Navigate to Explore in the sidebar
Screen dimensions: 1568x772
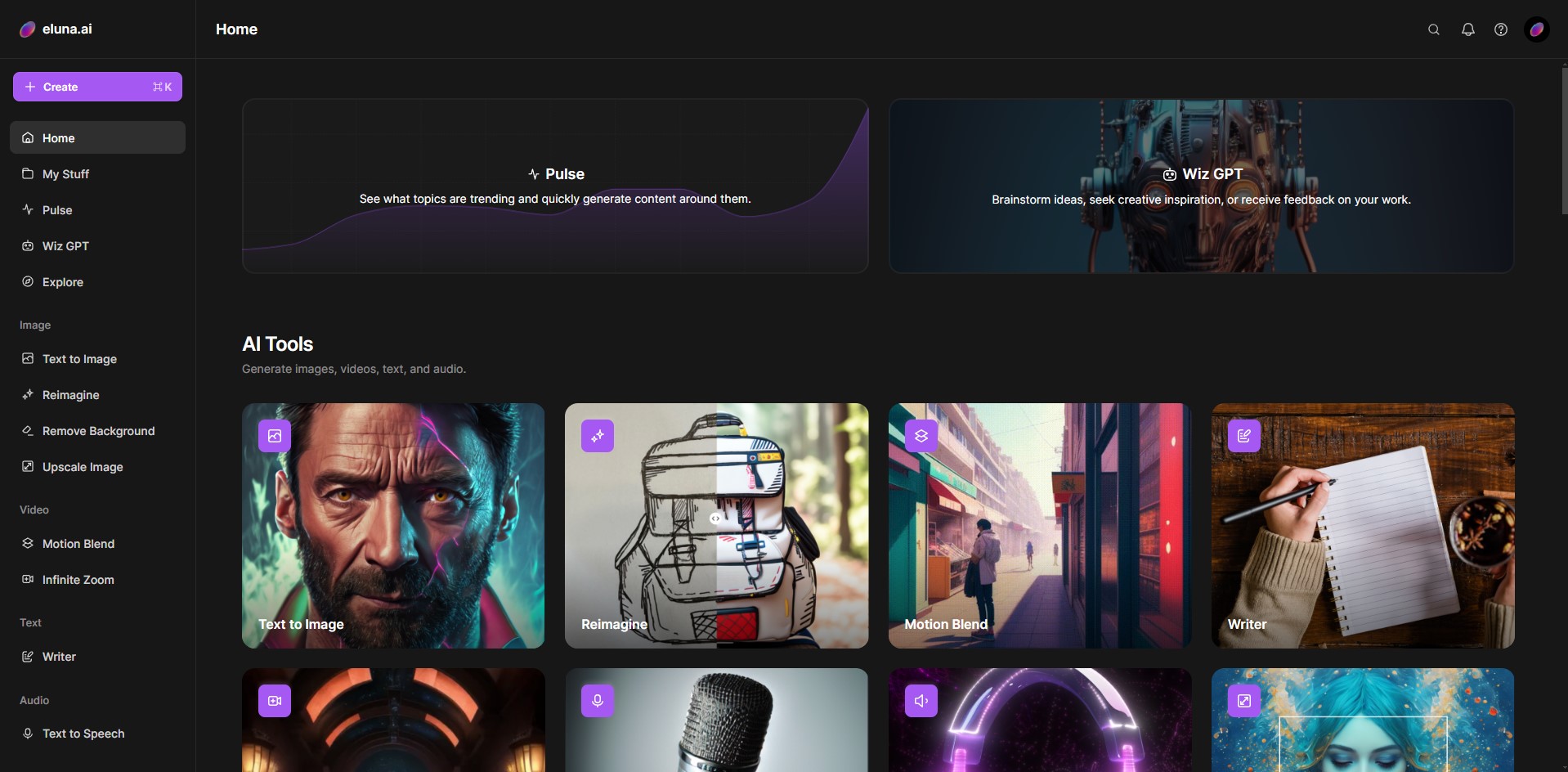[97, 281]
